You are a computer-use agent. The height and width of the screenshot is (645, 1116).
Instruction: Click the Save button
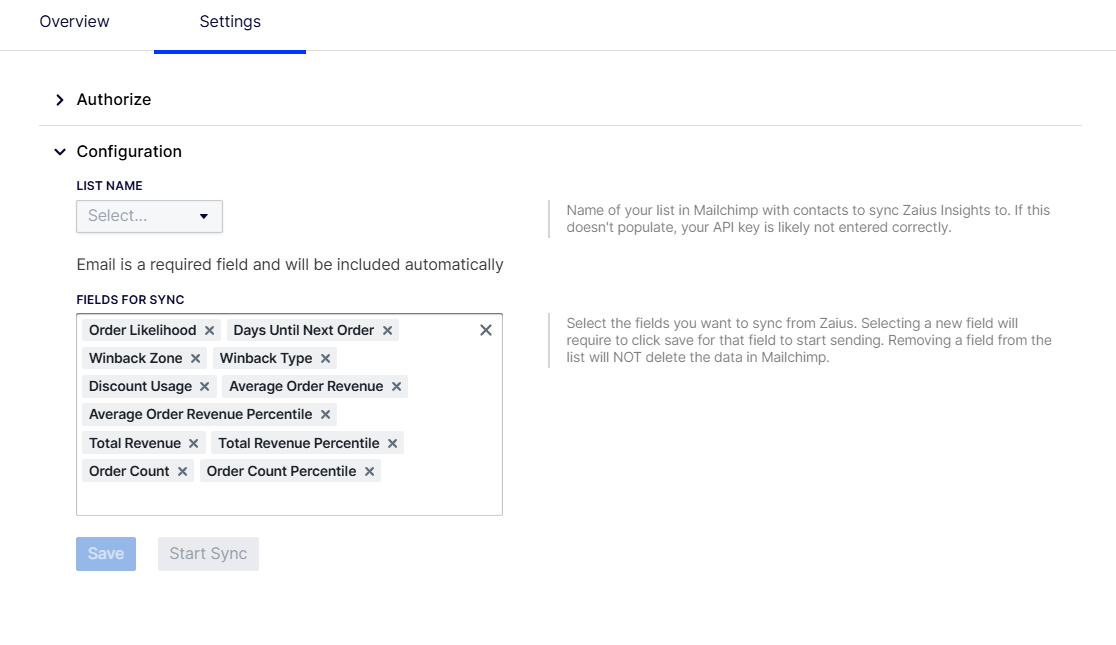coord(106,554)
